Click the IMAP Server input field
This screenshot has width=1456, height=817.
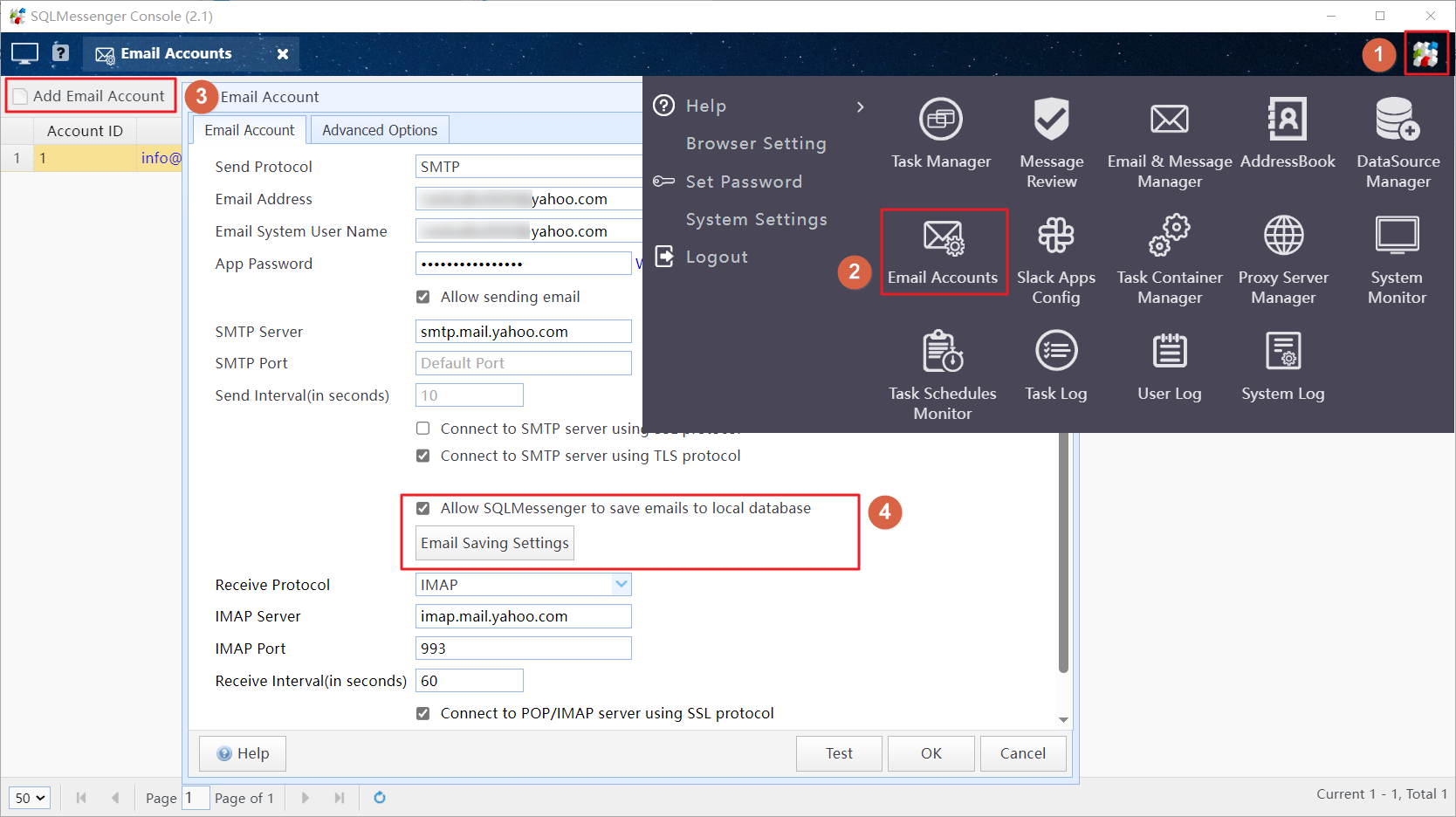(x=523, y=616)
